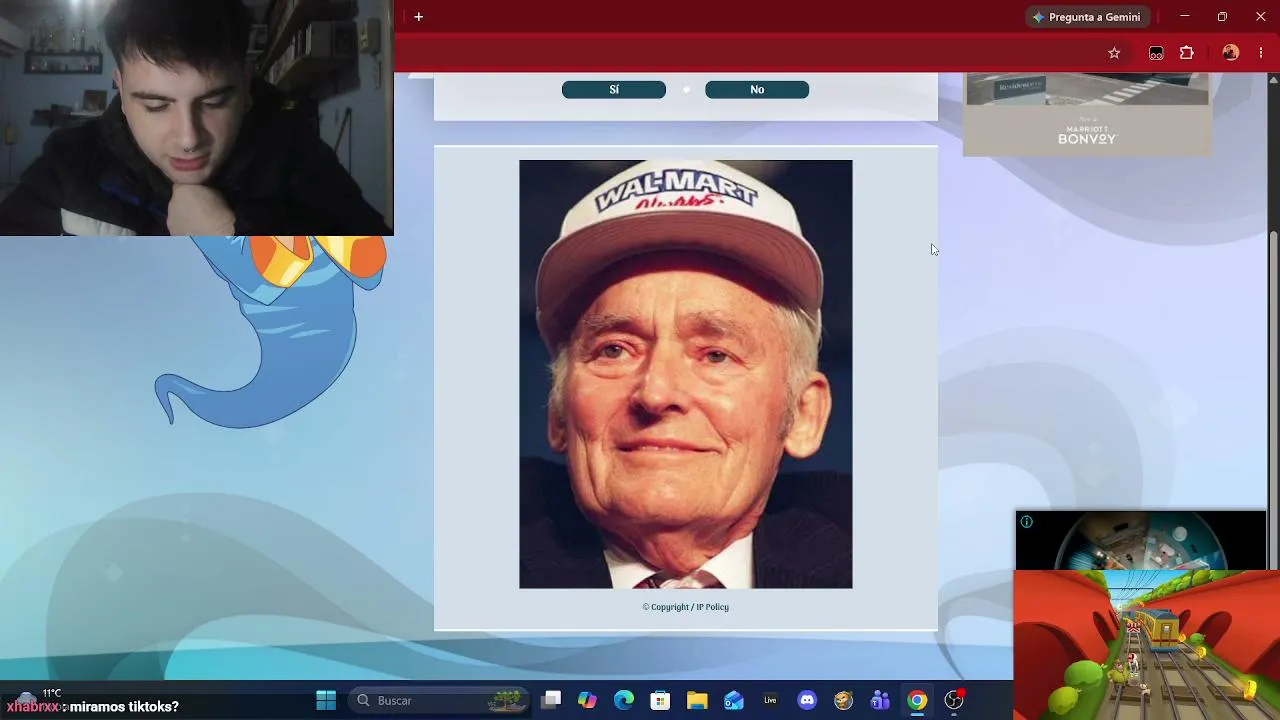
Task: Open a new browser tab
Action: [419, 17]
